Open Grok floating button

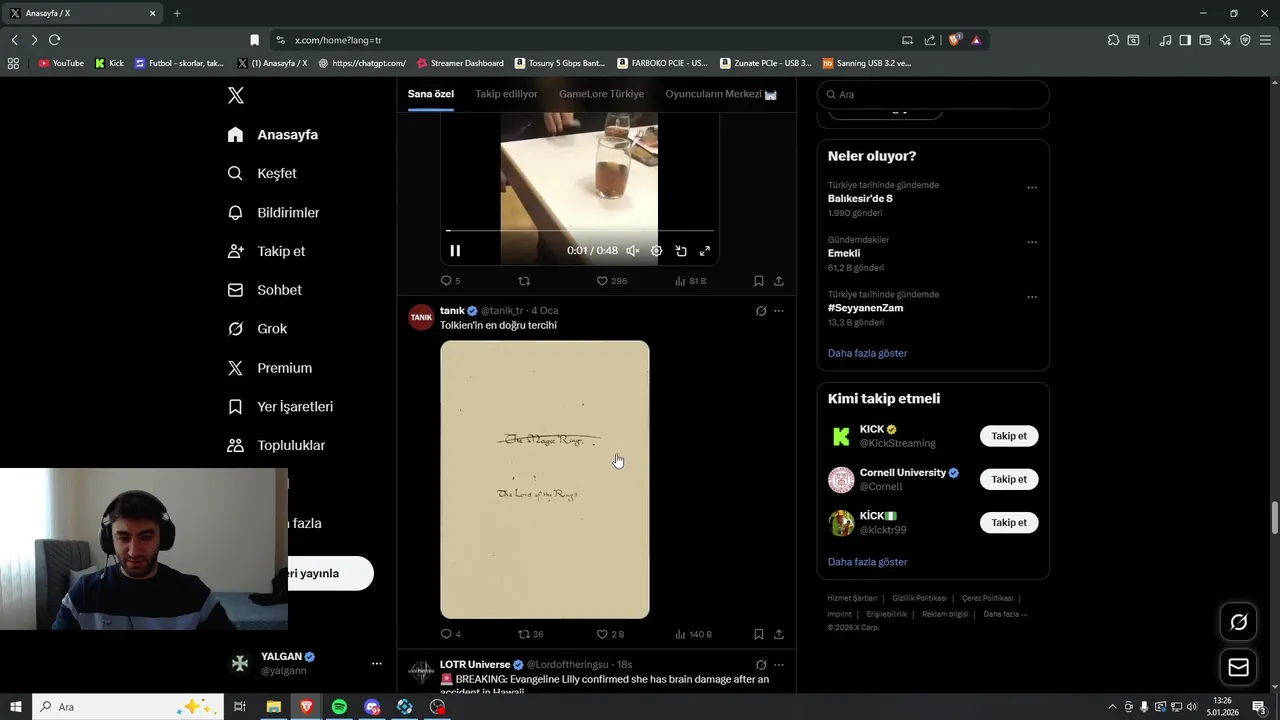click(1239, 623)
